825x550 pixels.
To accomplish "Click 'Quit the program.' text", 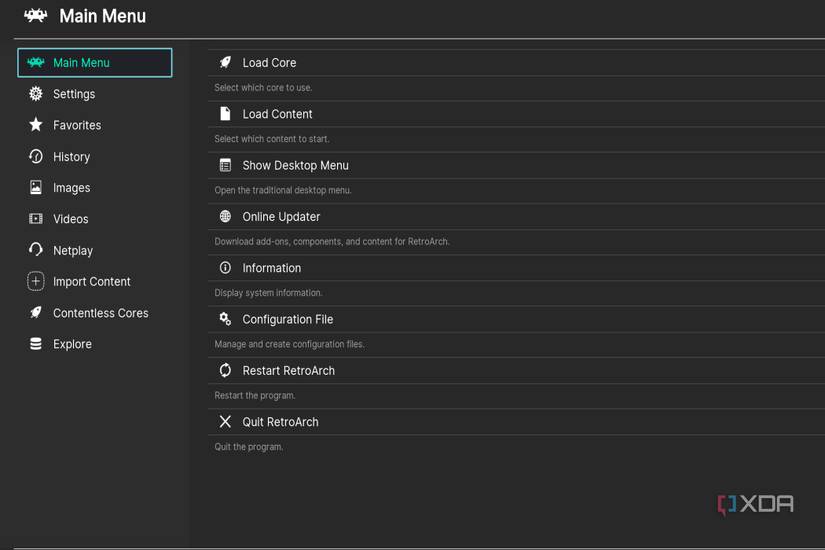I will tap(248, 447).
